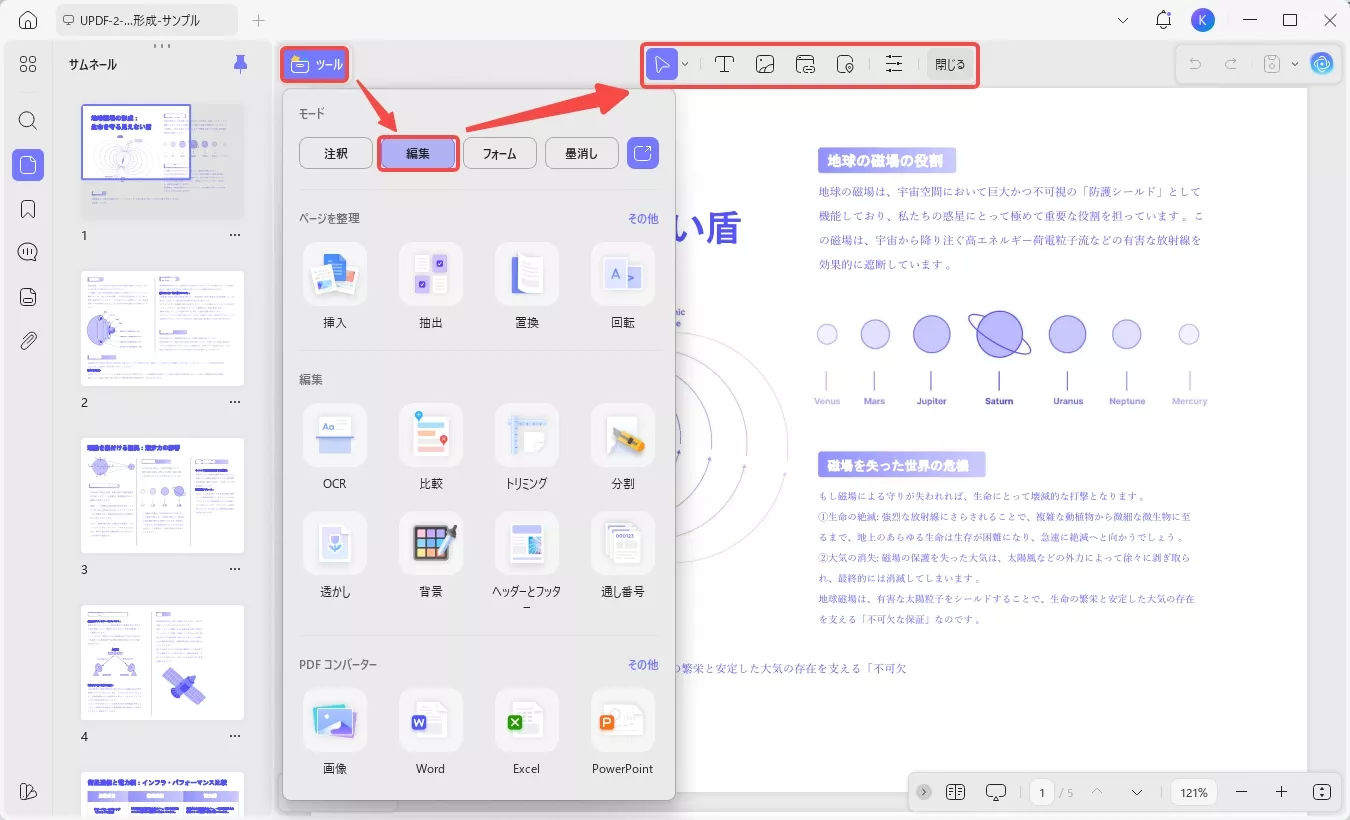Open the AI assistant icon near top right
1350x820 pixels.
coord(1322,63)
